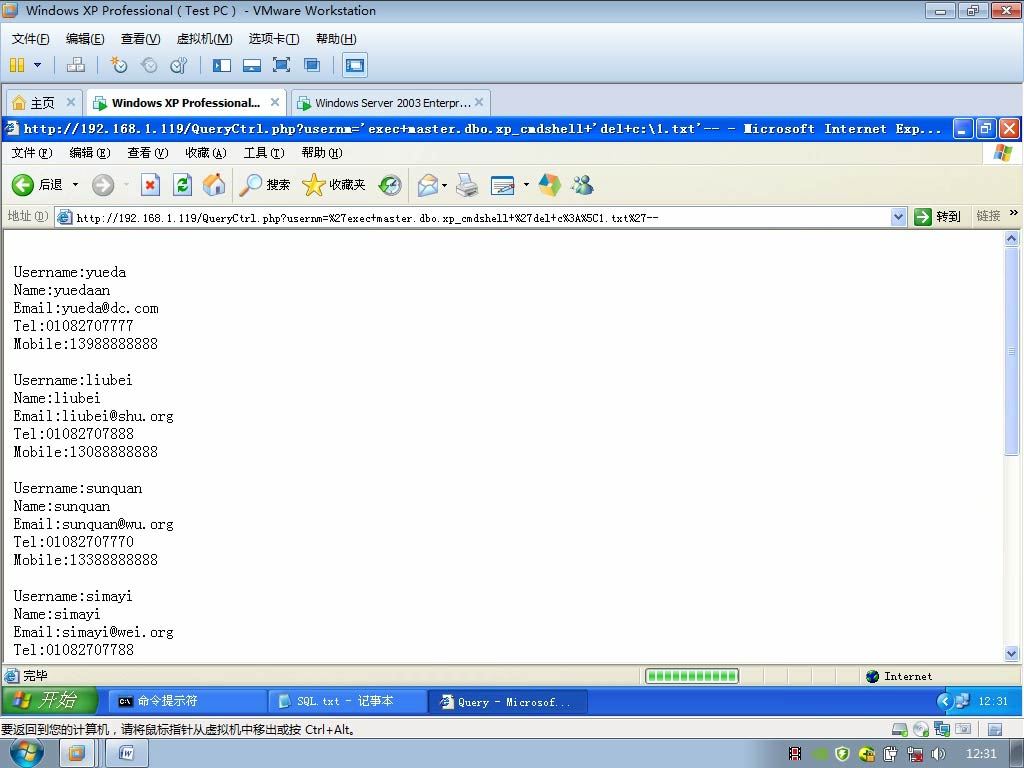Switch to Query Microsoft taskbar item

tap(508, 701)
